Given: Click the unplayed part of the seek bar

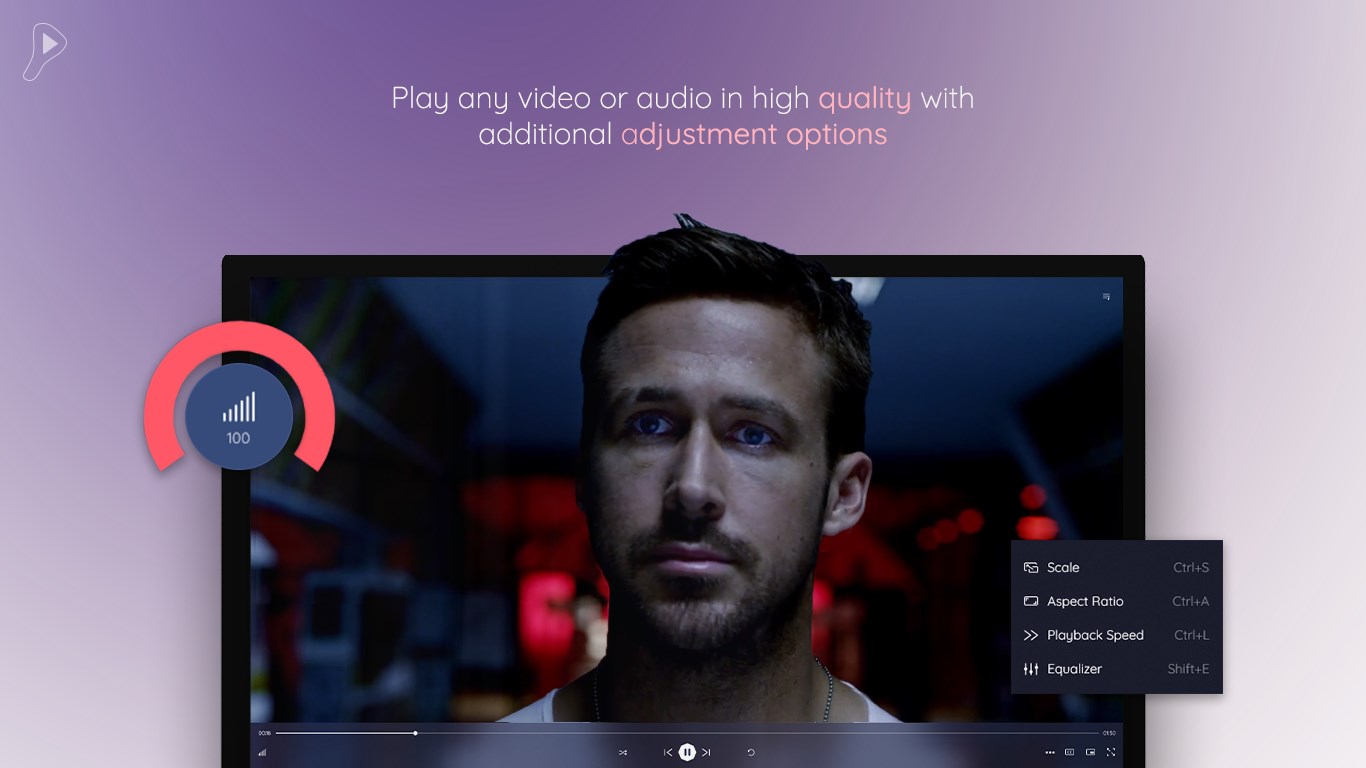Looking at the screenshot, I should (758, 733).
